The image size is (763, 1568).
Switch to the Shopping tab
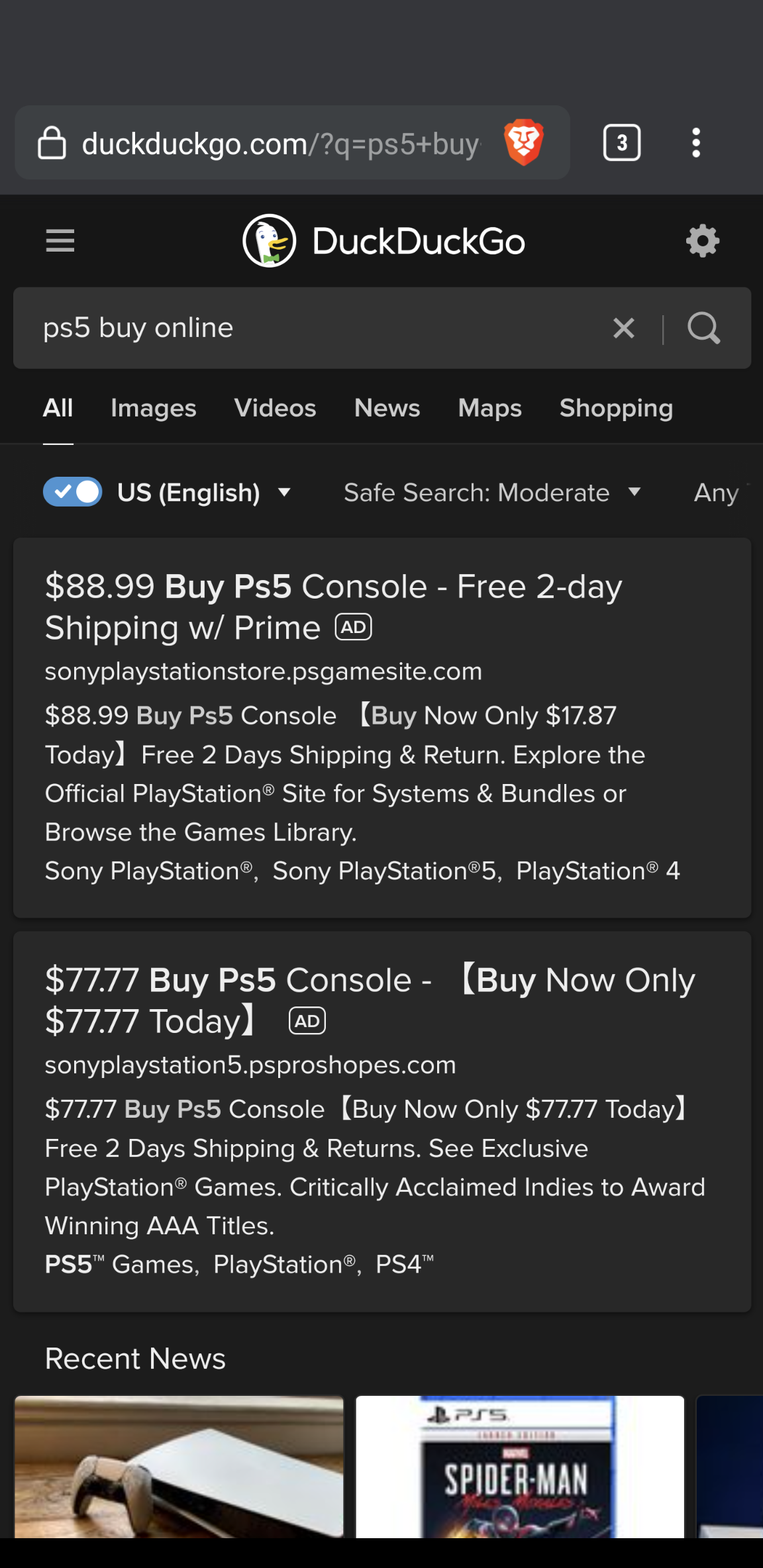coord(615,409)
